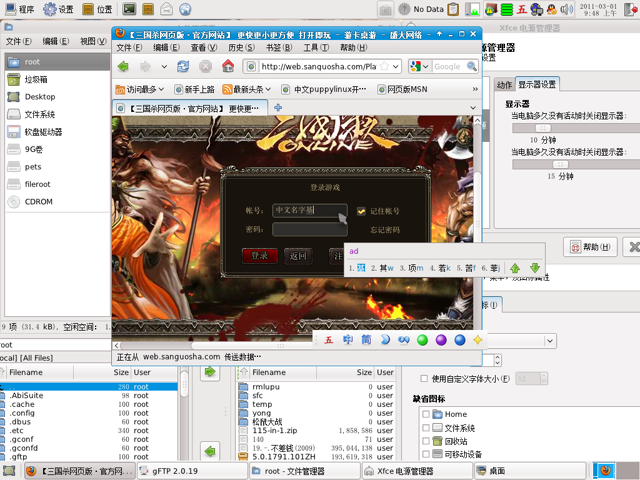640x480 pixels.
Task: Adjust the 10 分钟 display slider
Action: pyautogui.click(x=543, y=128)
